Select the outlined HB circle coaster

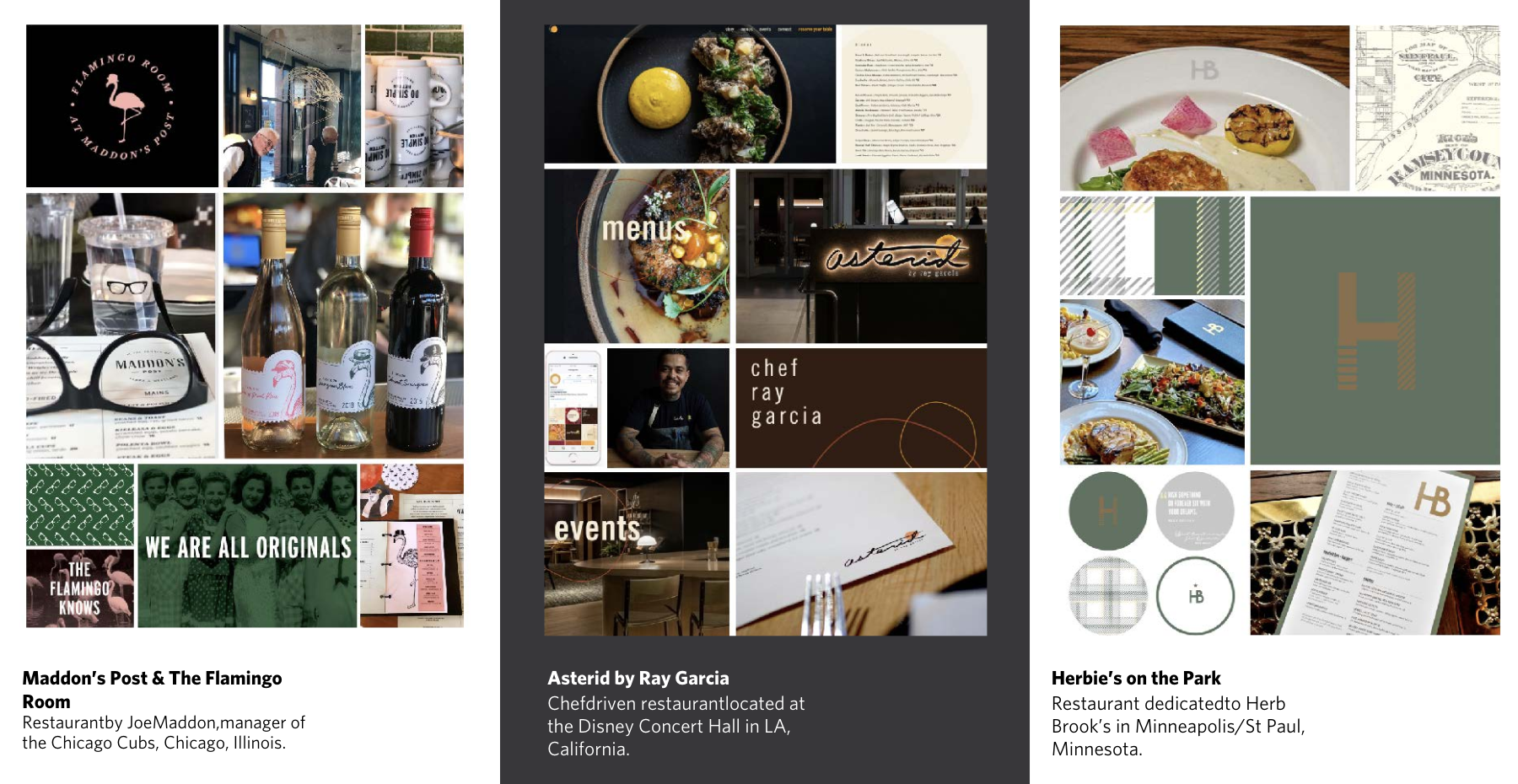(1195, 595)
